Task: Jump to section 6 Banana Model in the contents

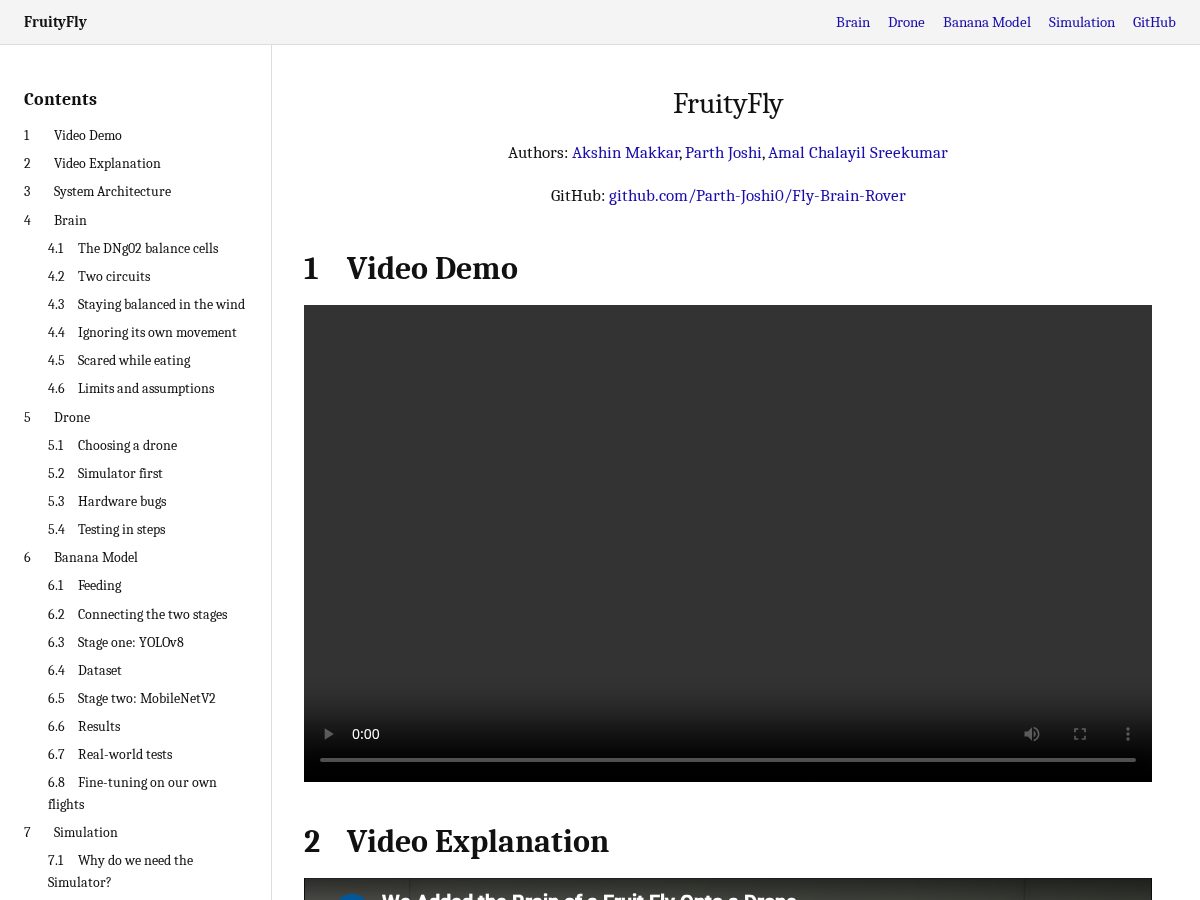Action: 81,557
